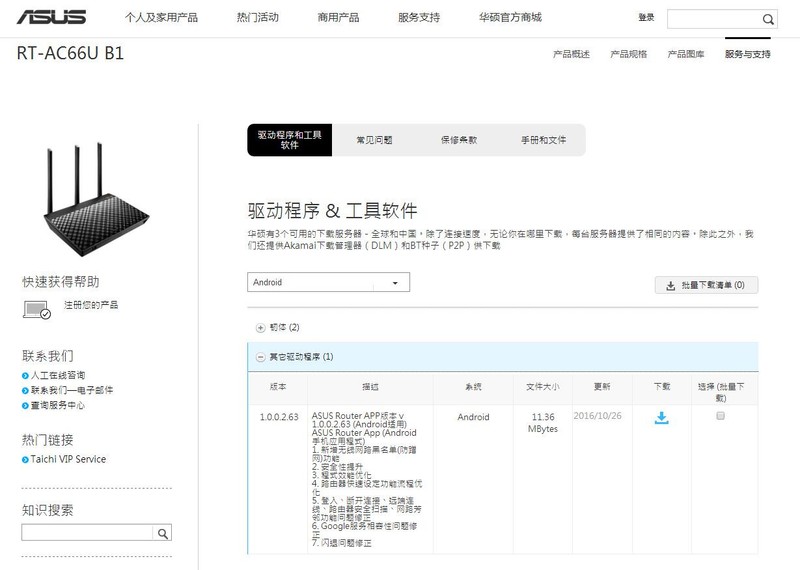Open 联系我们—电子邮件 link

coord(71,390)
